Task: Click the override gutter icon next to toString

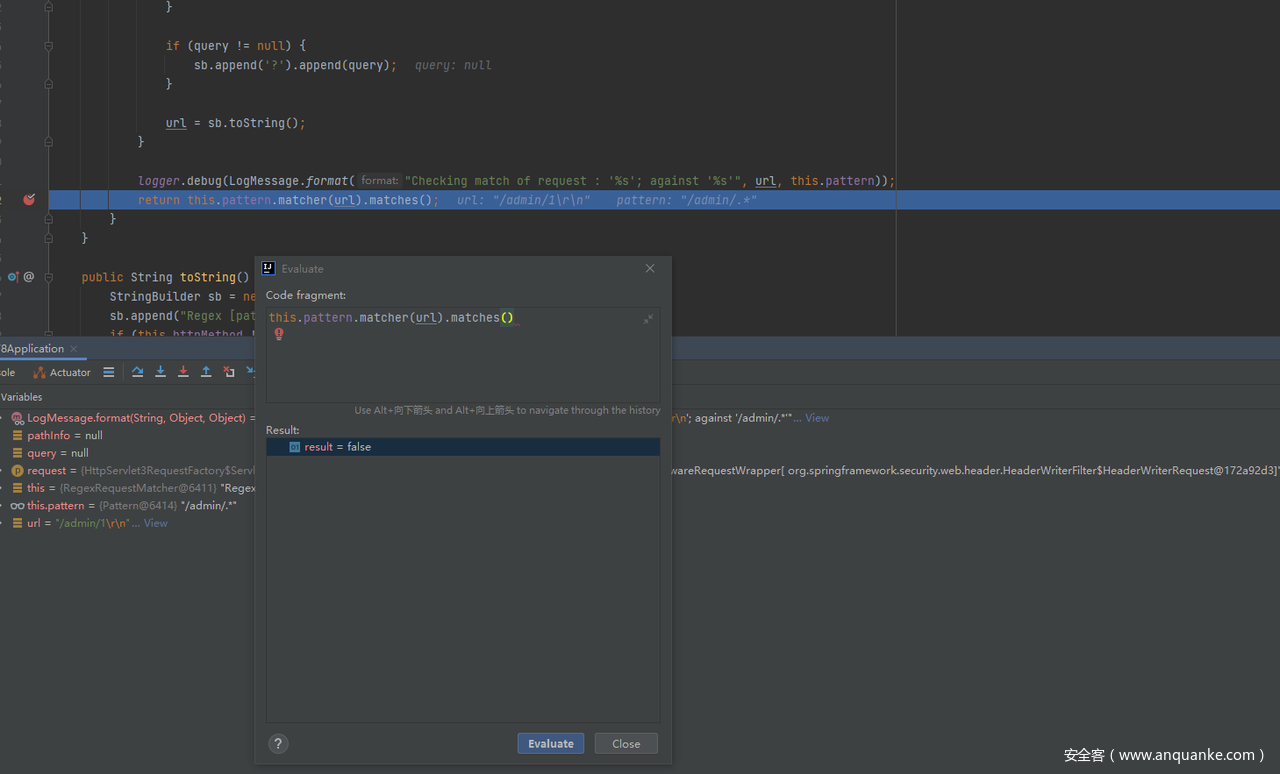Action: pyautogui.click(x=13, y=277)
